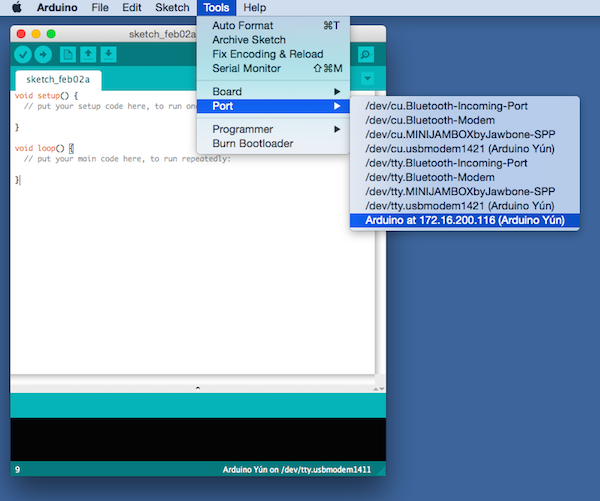Select /dev/tty.Bluetooth-Incoming-Port
The width and height of the screenshot is (600, 501).
pyautogui.click(x=465, y=163)
